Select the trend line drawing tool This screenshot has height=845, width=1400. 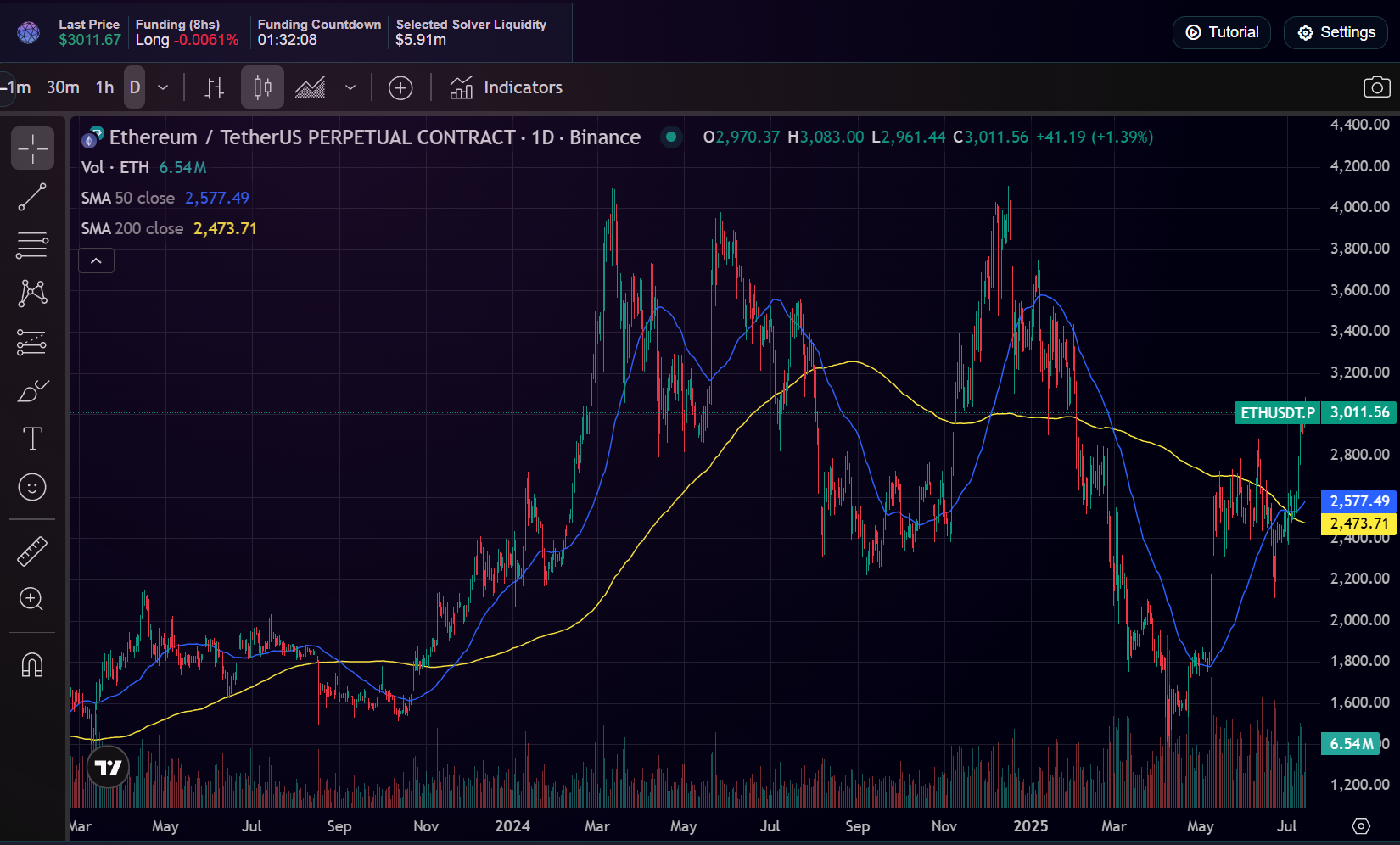click(32, 197)
